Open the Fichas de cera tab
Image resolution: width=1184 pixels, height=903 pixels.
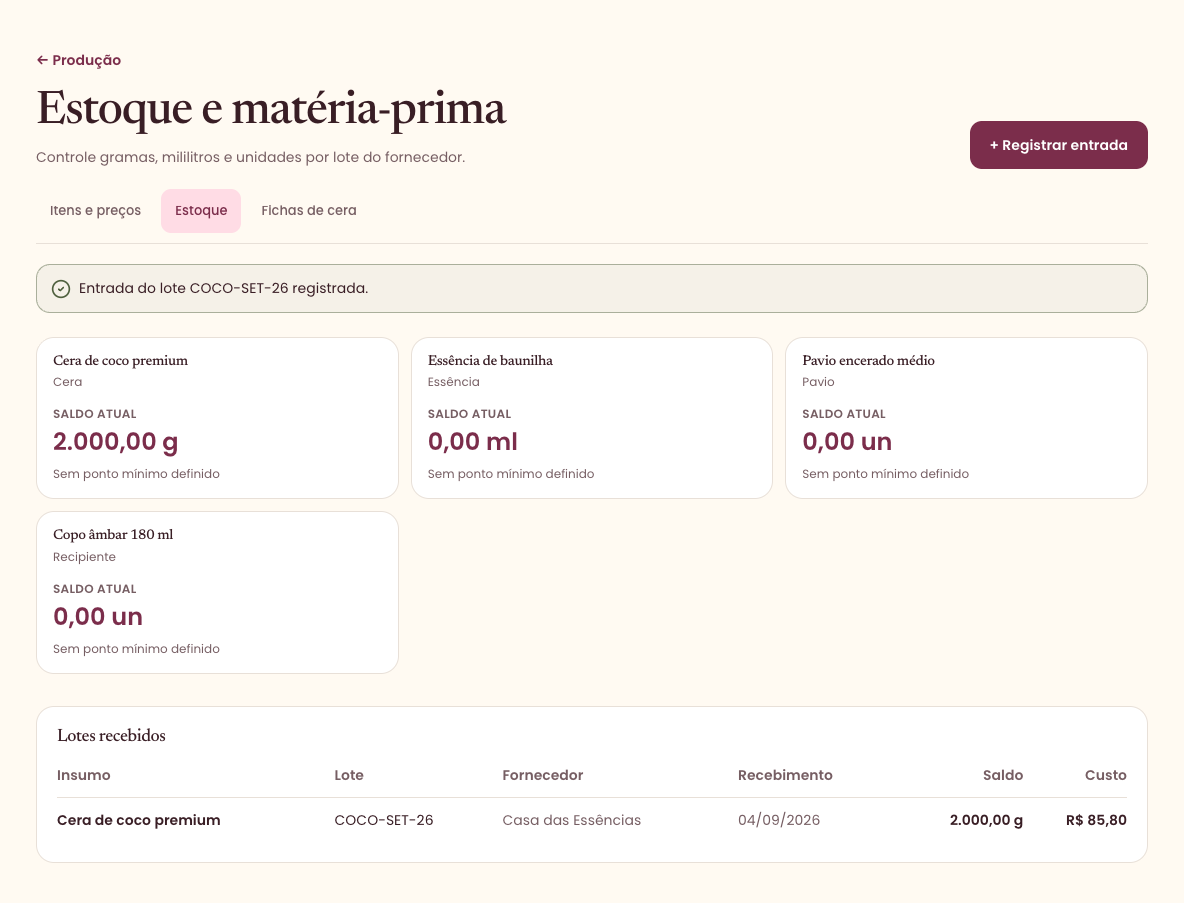pos(309,211)
